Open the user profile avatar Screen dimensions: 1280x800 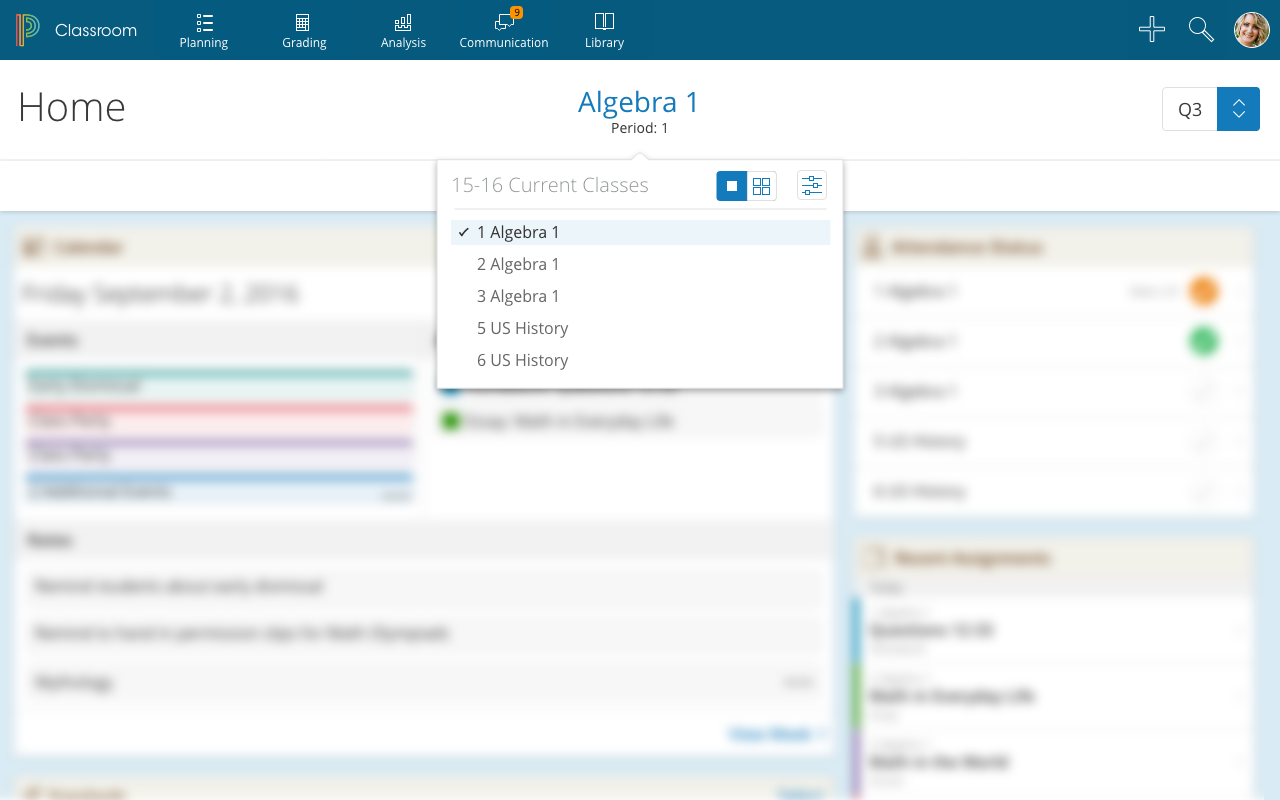[1251, 30]
